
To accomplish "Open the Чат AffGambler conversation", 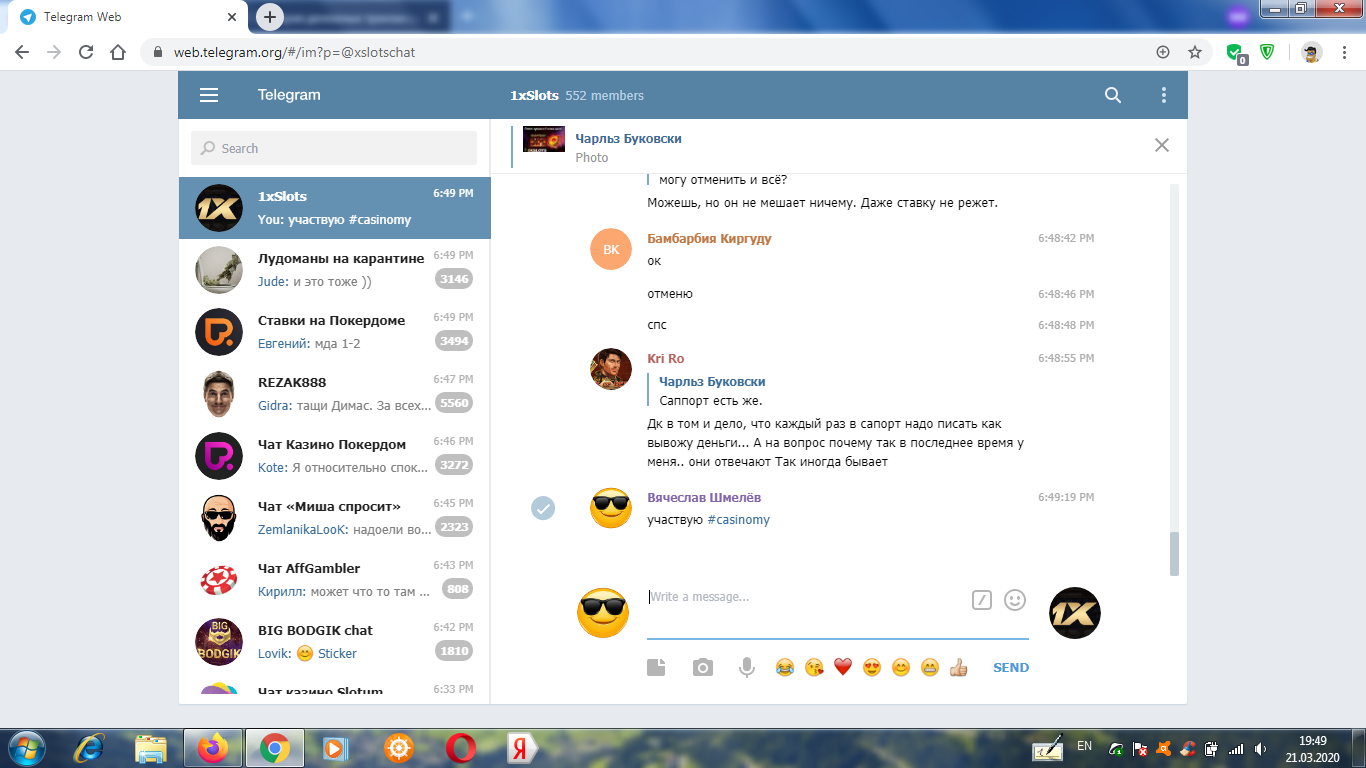I will [x=334, y=579].
